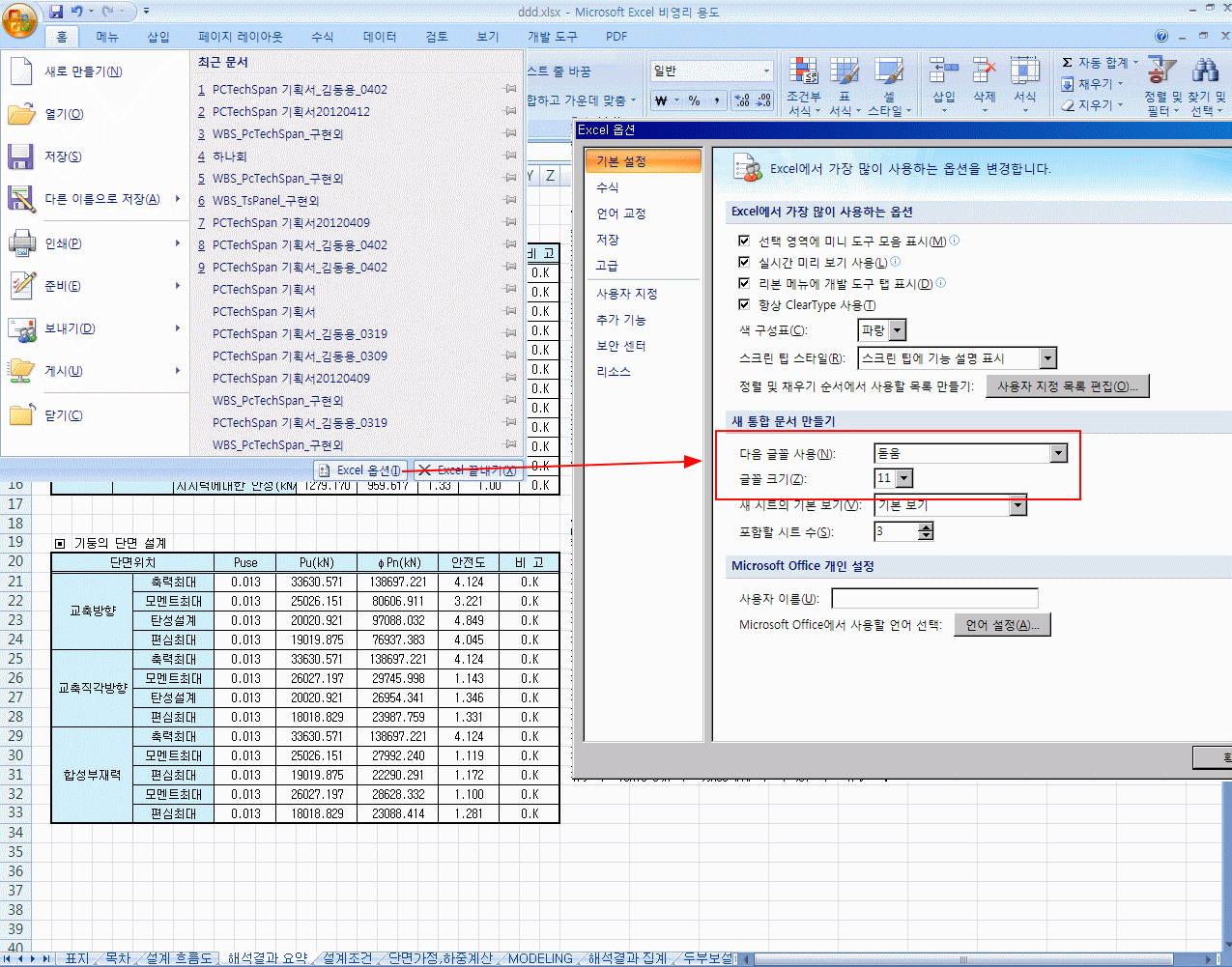Click the Find and Select binoculars icon
The width and height of the screenshot is (1232, 967).
(1205, 71)
